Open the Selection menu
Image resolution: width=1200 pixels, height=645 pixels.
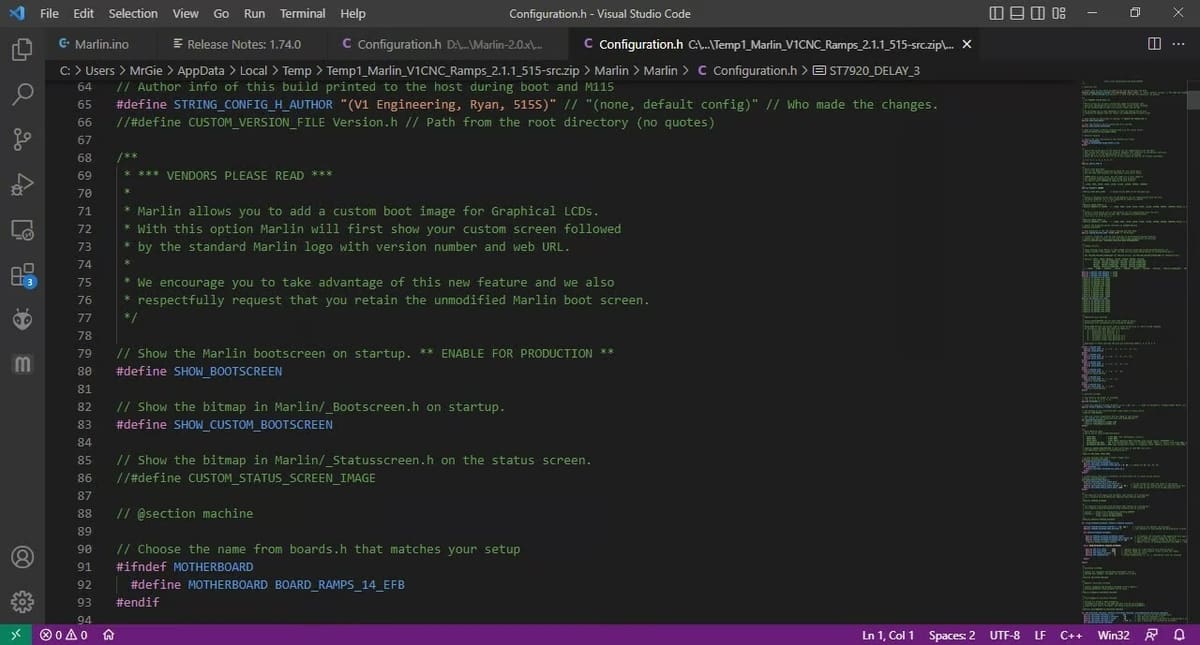point(133,13)
